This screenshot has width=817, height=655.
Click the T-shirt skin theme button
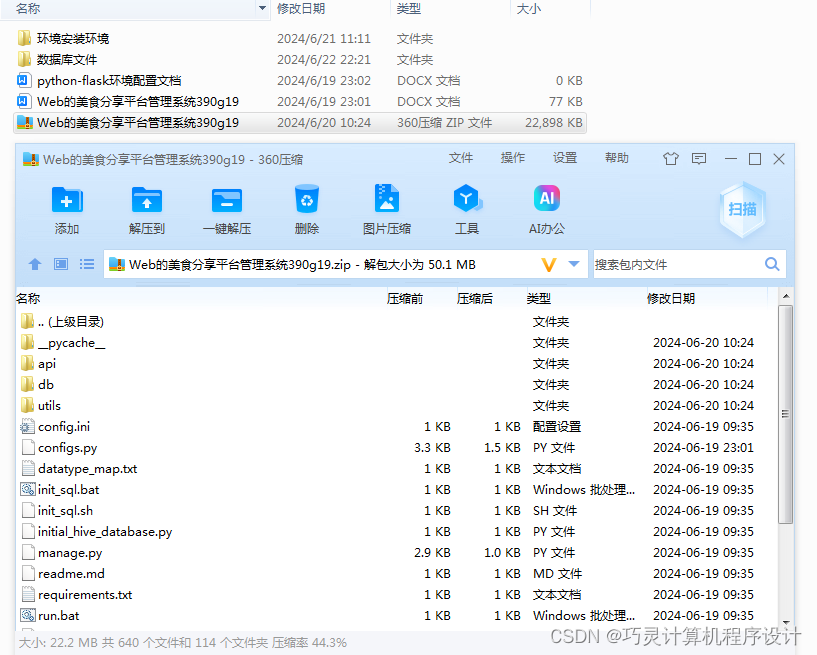pyautogui.click(x=672, y=159)
